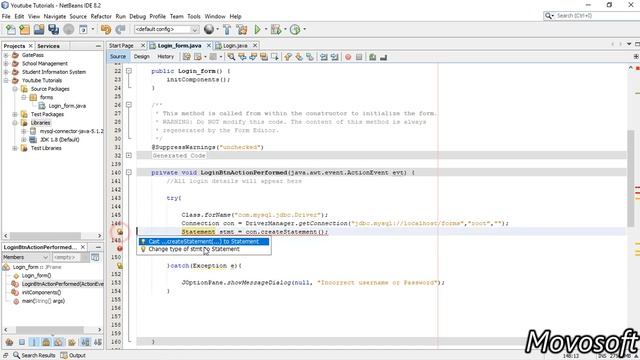Switch to the Start Page tab
The height and width of the screenshot is (360, 640).
point(121,46)
